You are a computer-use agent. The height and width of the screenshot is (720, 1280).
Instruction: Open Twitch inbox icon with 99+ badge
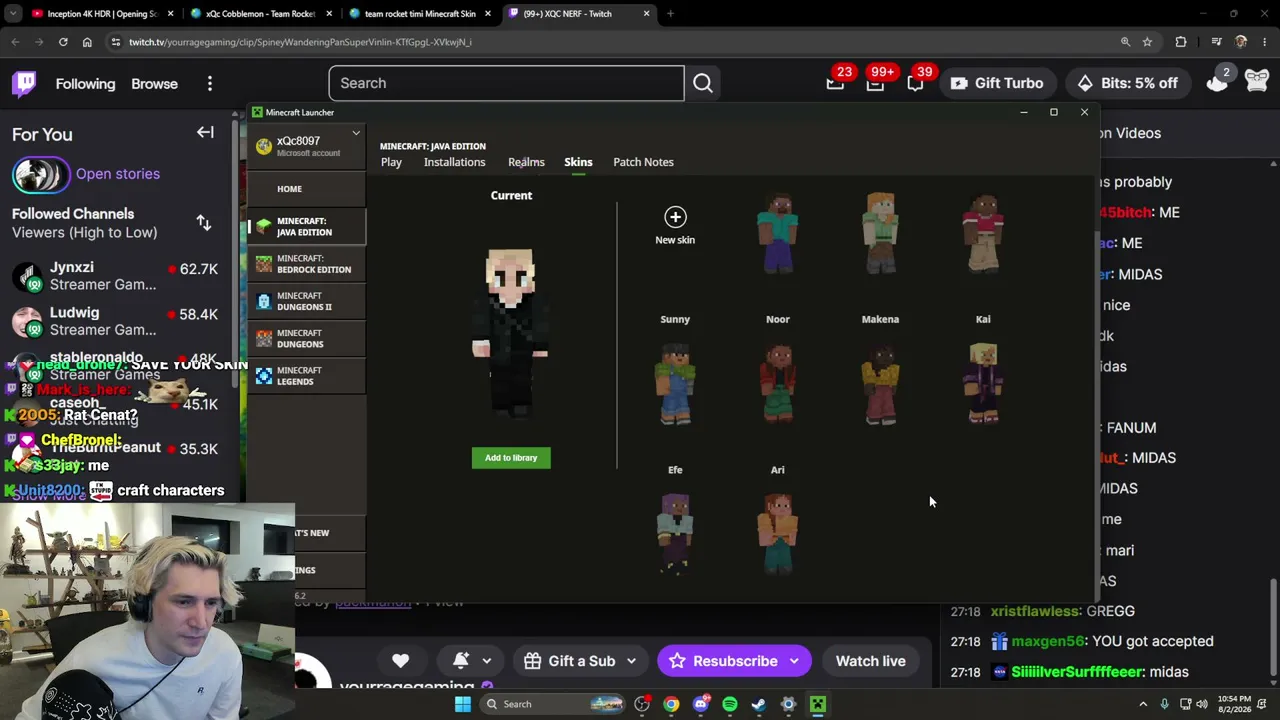click(x=875, y=84)
